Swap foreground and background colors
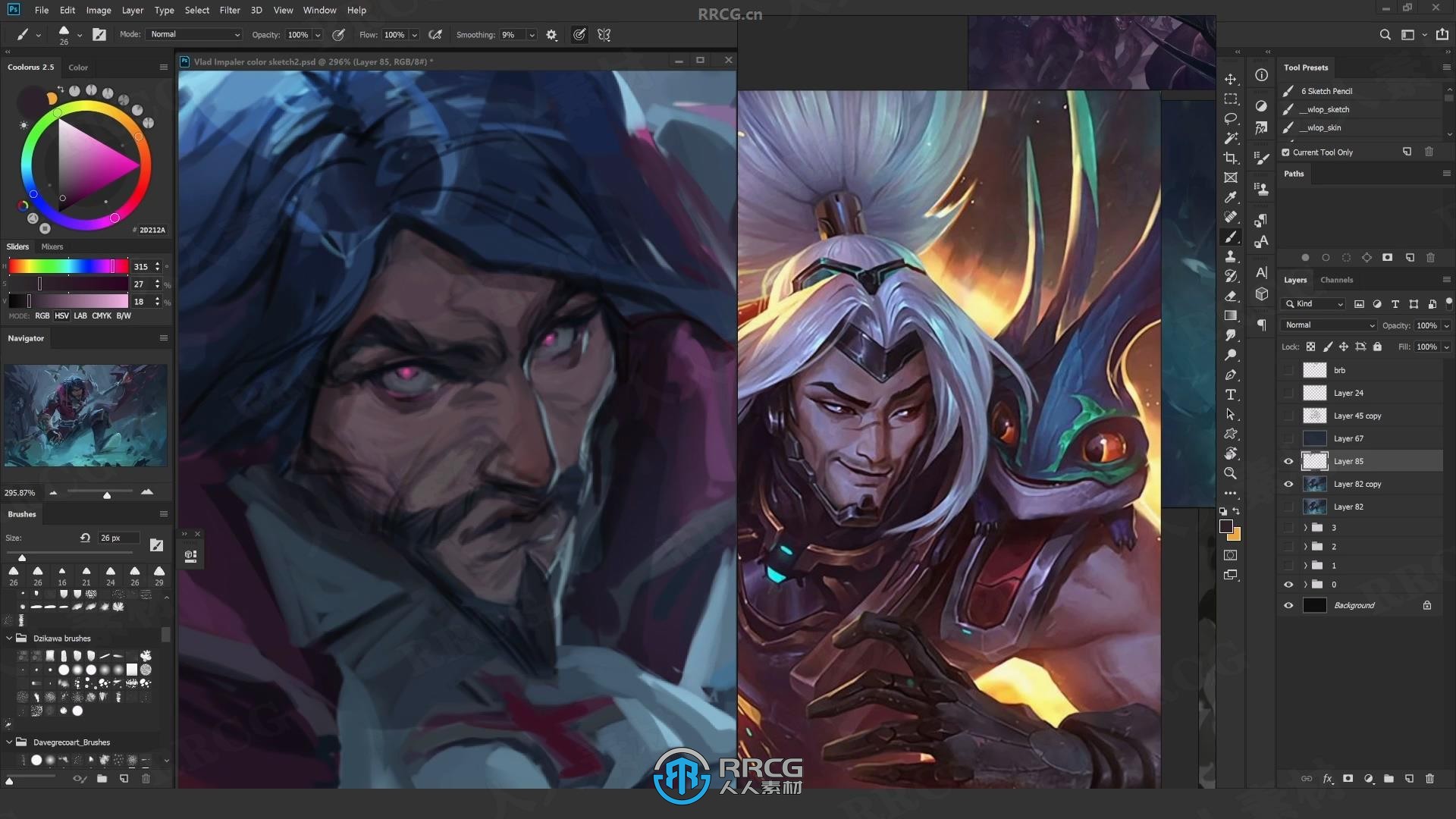 click(x=1236, y=512)
